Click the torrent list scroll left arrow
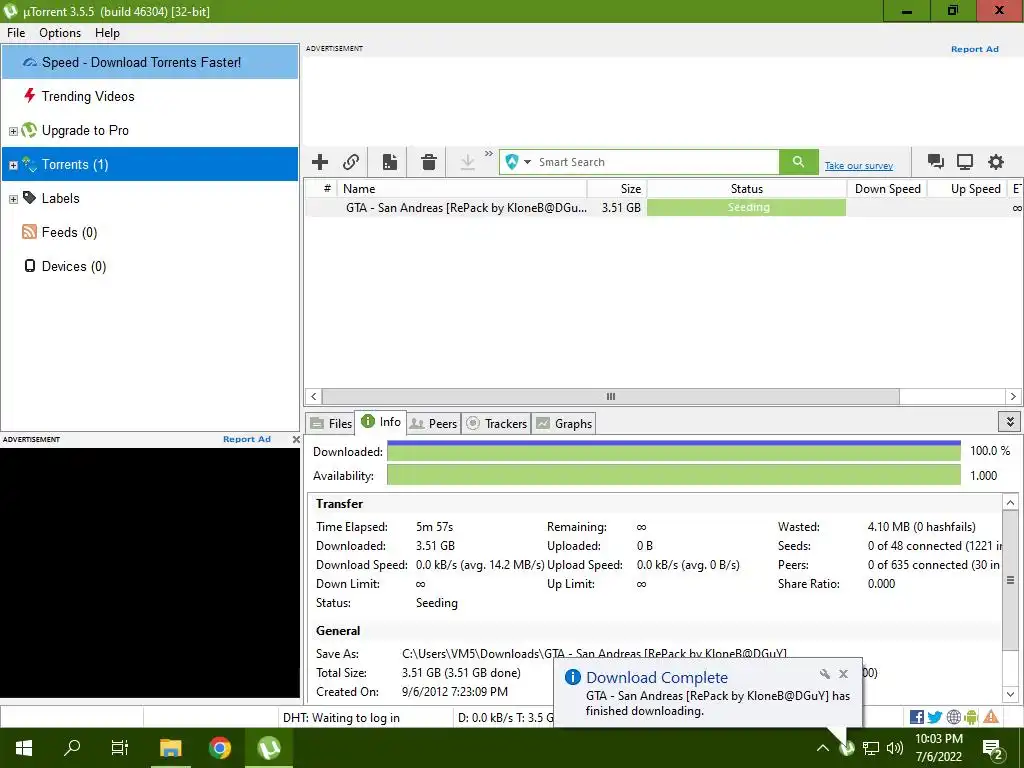The height and width of the screenshot is (768, 1024). click(313, 396)
